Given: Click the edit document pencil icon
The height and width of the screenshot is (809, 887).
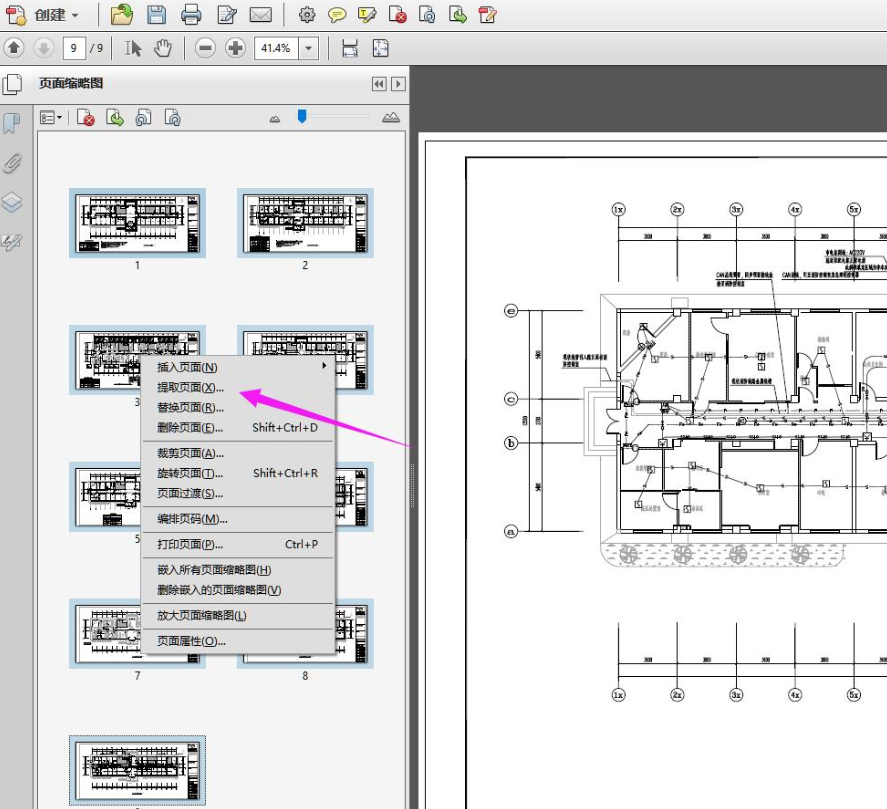Looking at the screenshot, I should pos(227,15).
